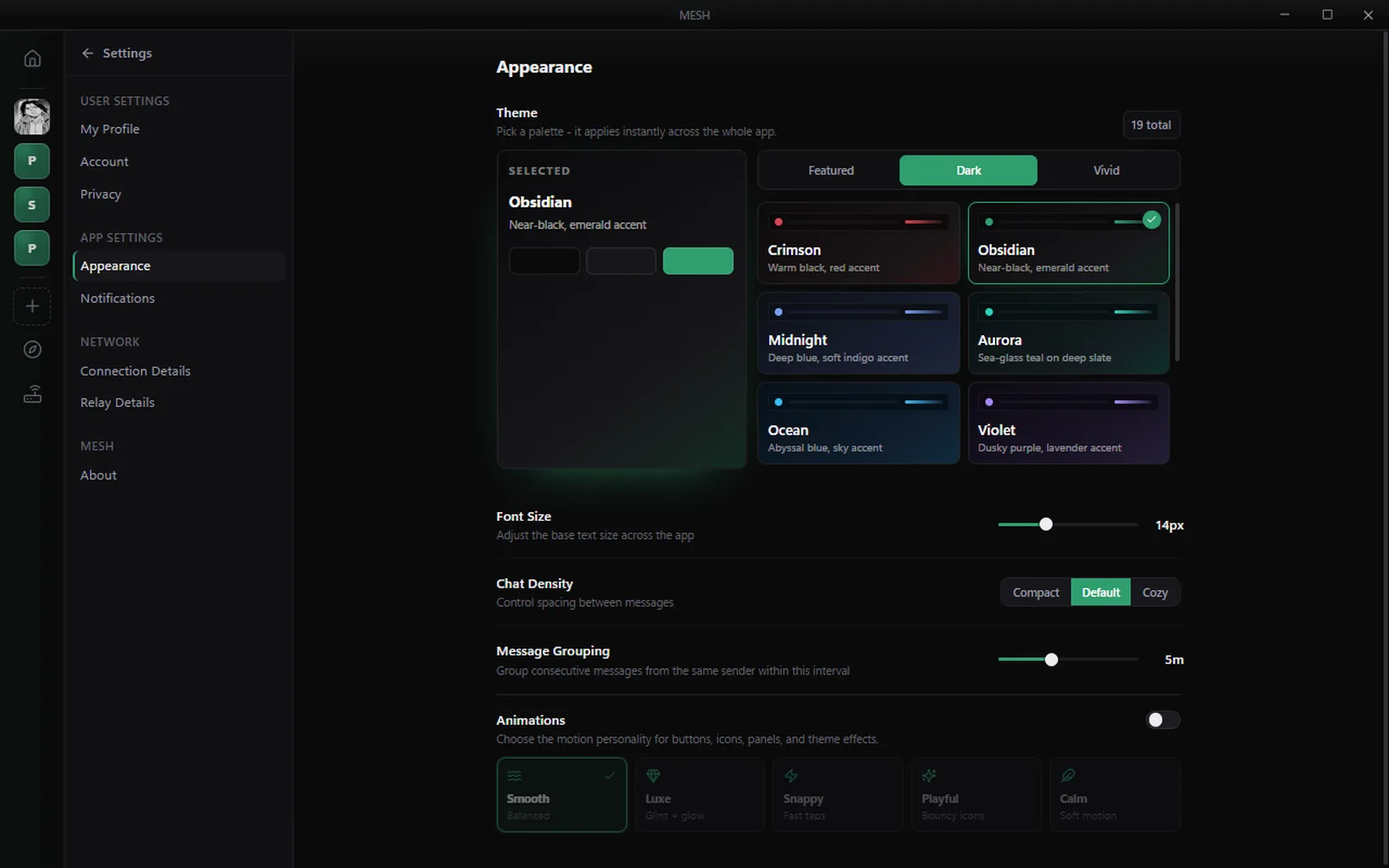Select Default chat density

(x=1101, y=592)
